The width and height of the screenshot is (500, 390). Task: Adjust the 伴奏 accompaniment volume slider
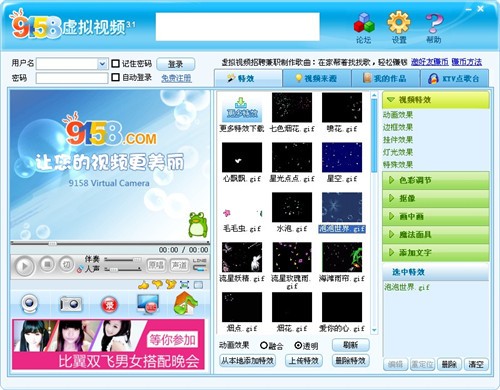click(x=123, y=259)
